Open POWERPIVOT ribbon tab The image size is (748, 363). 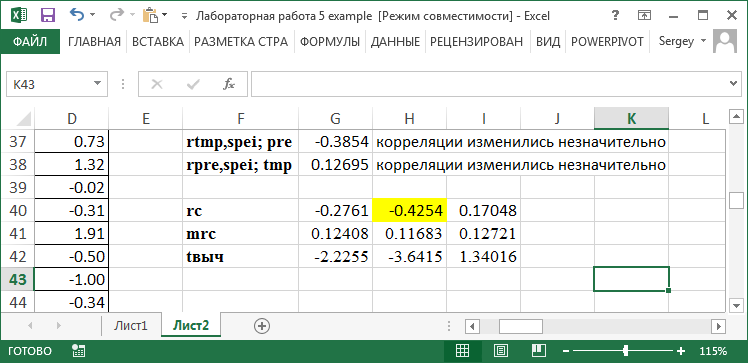point(607,41)
